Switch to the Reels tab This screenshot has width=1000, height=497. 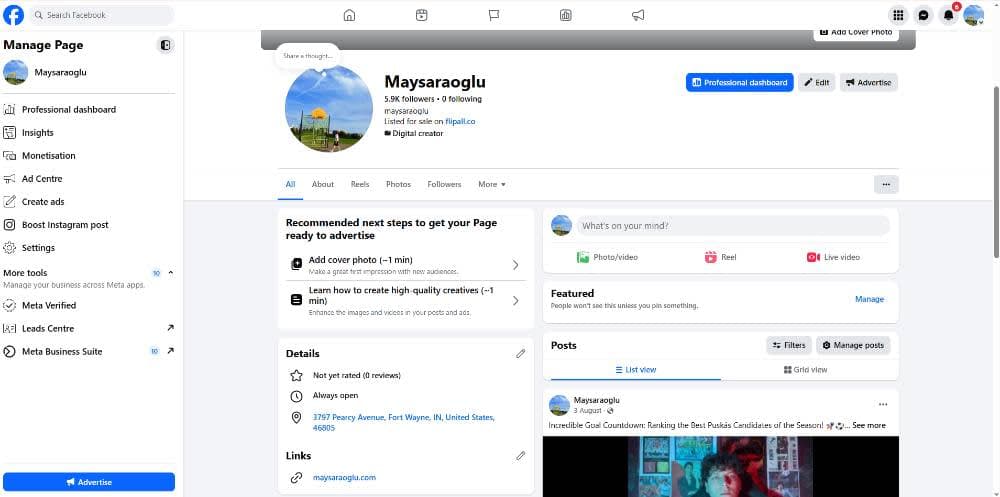[x=360, y=184]
